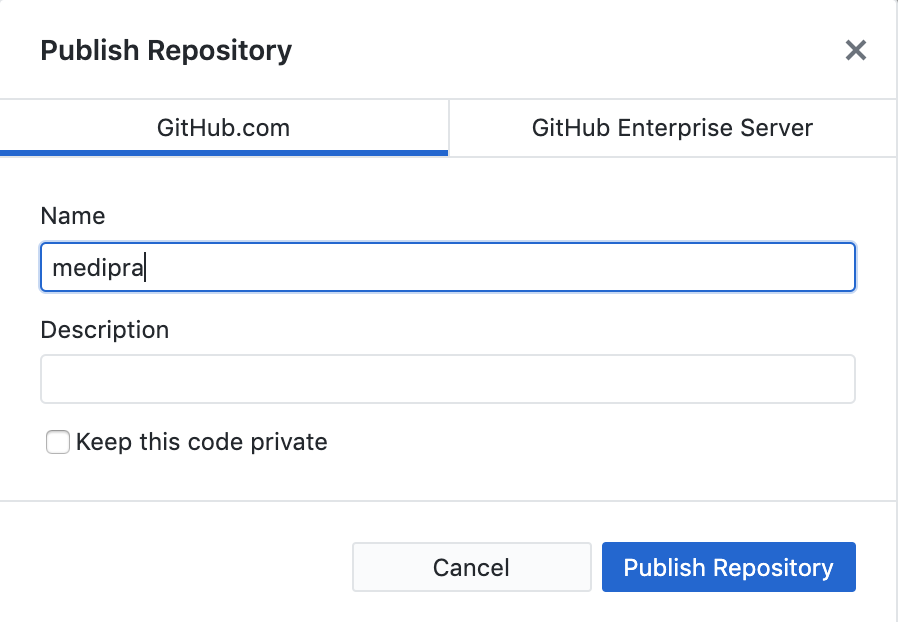Click the 'medipra' text in Name field
The image size is (898, 622).
click(98, 268)
